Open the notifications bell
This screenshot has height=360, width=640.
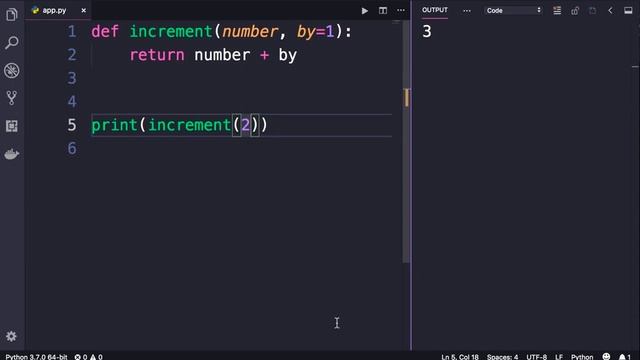[624, 357]
